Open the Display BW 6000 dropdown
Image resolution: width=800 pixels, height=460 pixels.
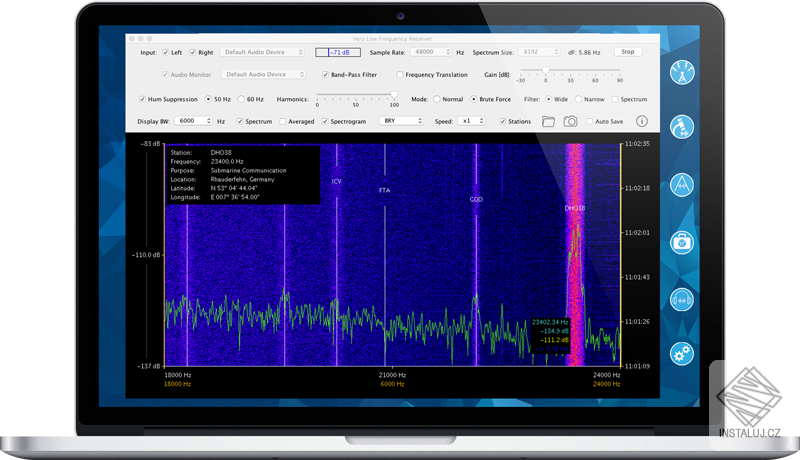[x=193, y=121]
